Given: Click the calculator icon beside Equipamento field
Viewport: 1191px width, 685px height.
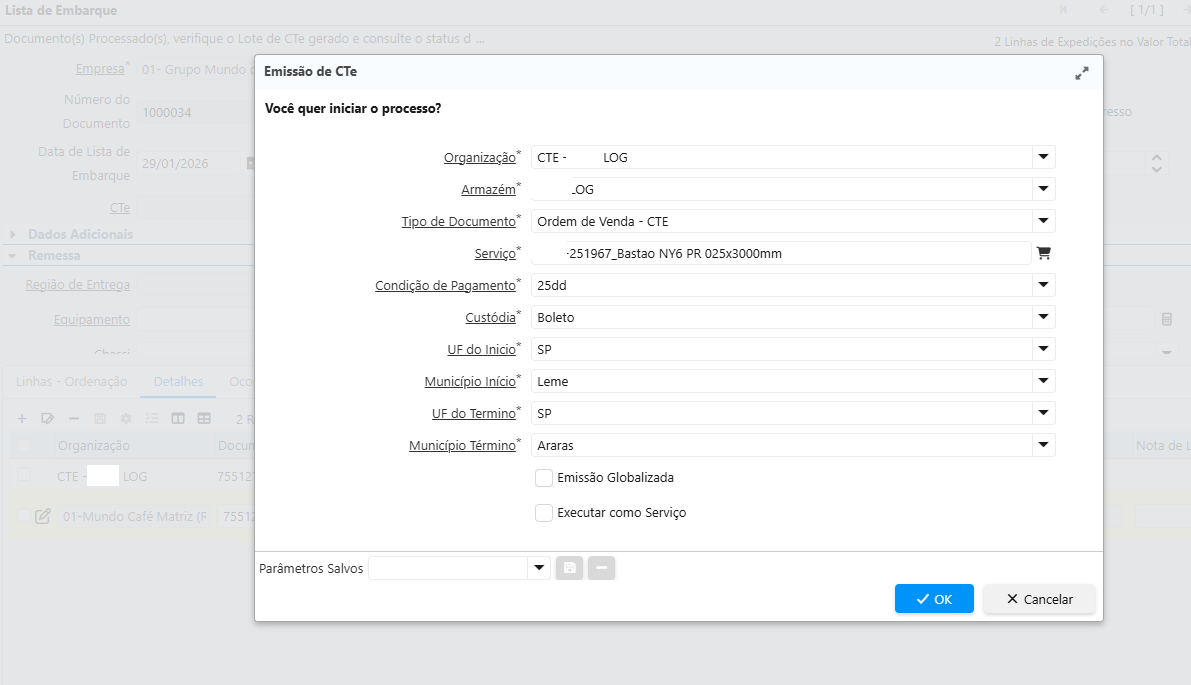Looking at the screenshot, I should (1166, 319).
